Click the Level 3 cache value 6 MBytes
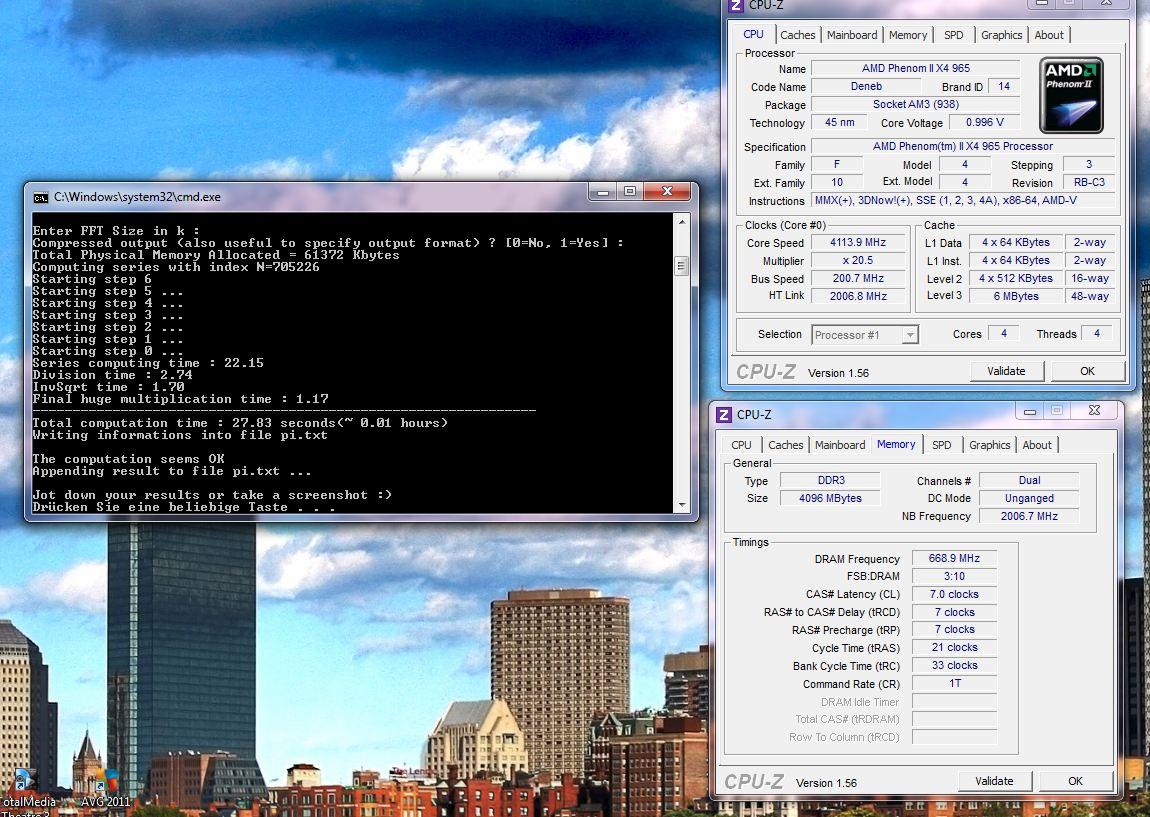1150x817 pixels. tap(1016, 296)
